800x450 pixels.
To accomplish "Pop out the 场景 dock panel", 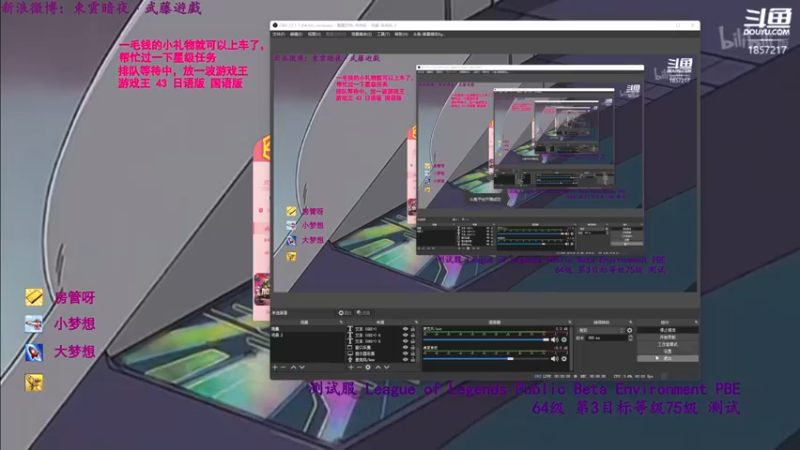I will 341,322.
